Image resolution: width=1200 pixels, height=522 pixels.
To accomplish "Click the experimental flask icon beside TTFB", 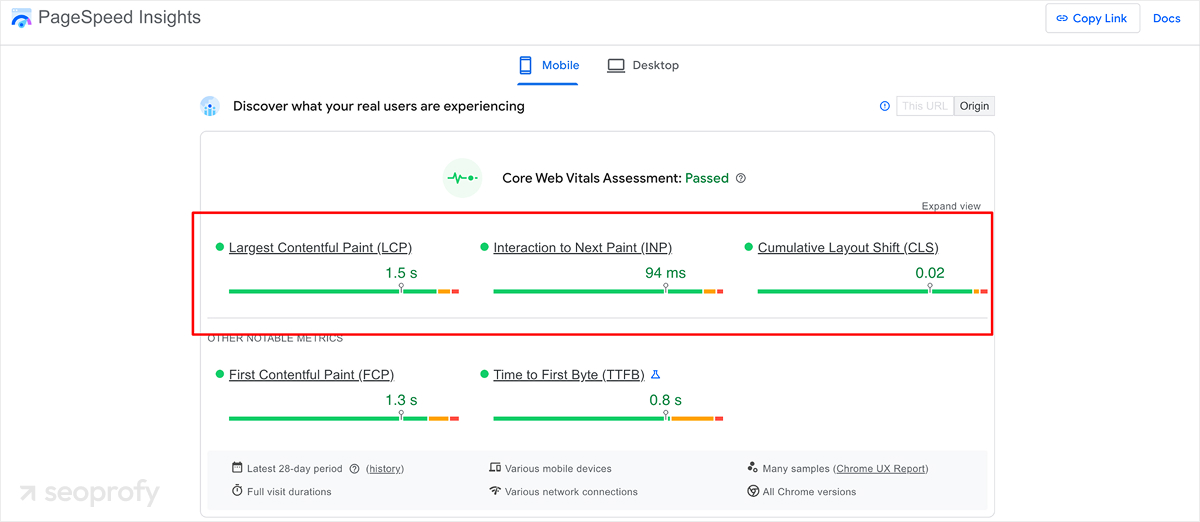I will 656,374.
